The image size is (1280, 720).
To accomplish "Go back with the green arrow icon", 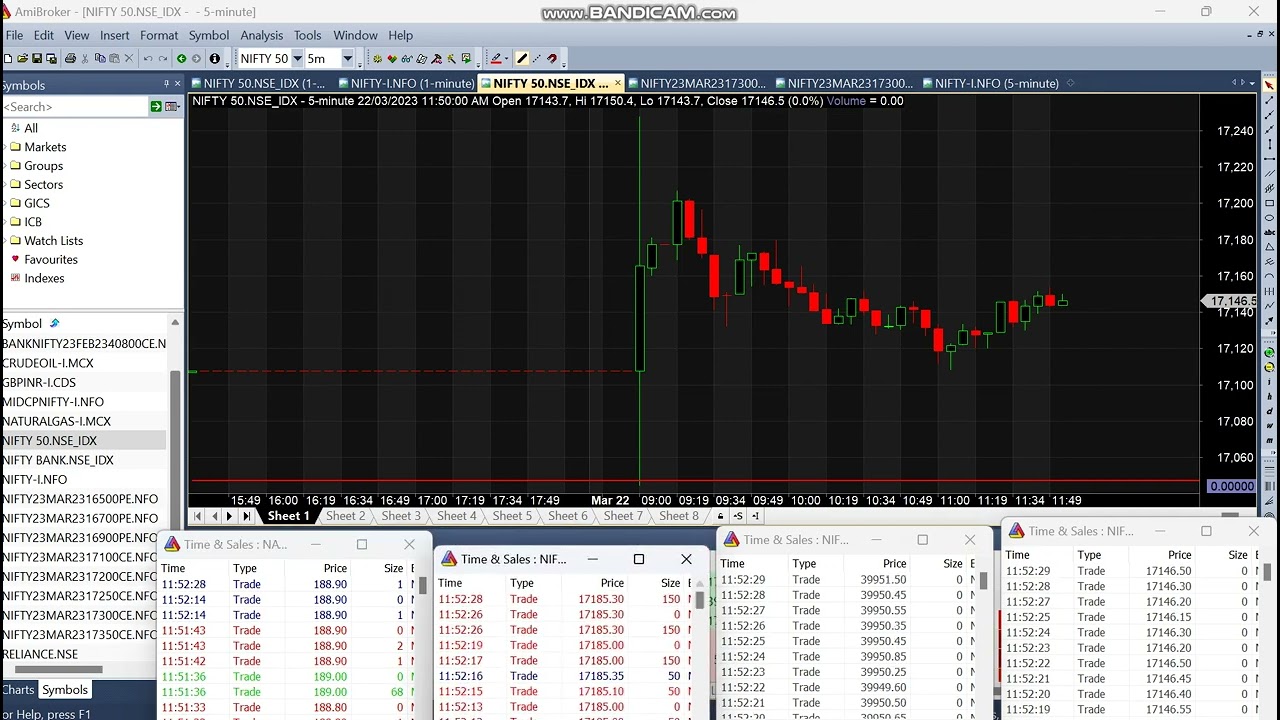I will click(x=181, y=58).
